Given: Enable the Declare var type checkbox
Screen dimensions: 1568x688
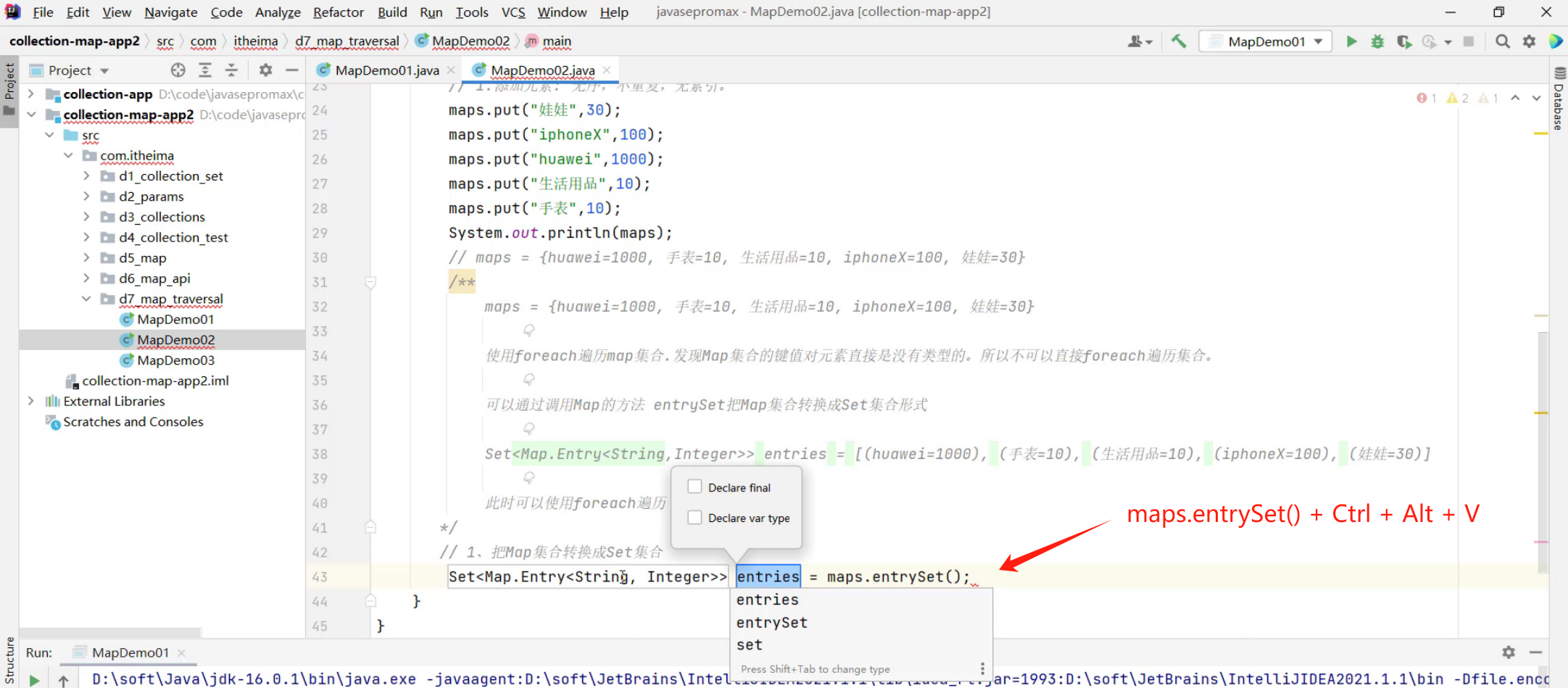Looking at the screenshot, I should point(694,517).
